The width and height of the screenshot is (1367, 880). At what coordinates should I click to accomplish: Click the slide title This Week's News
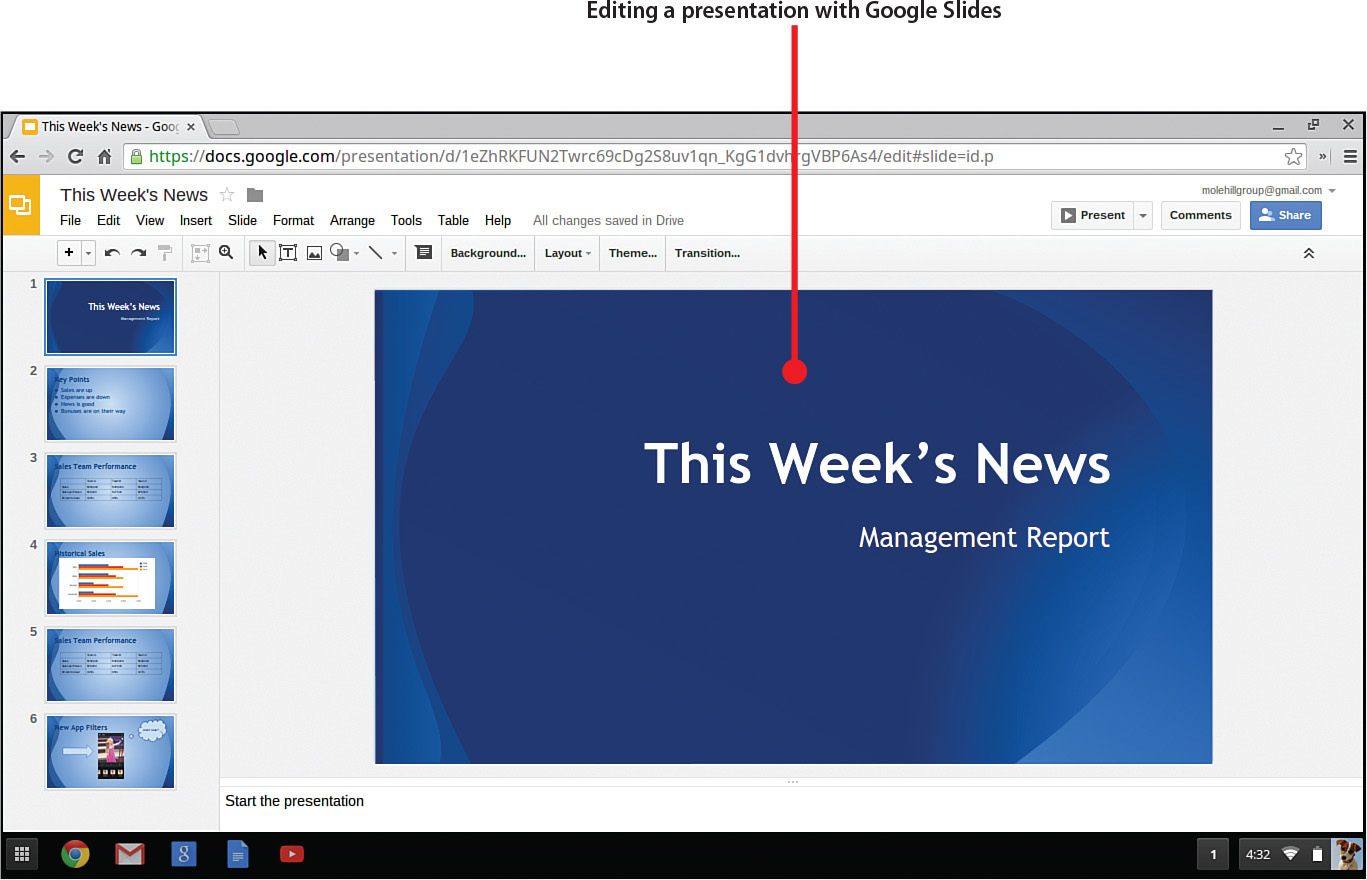point(877,464)
